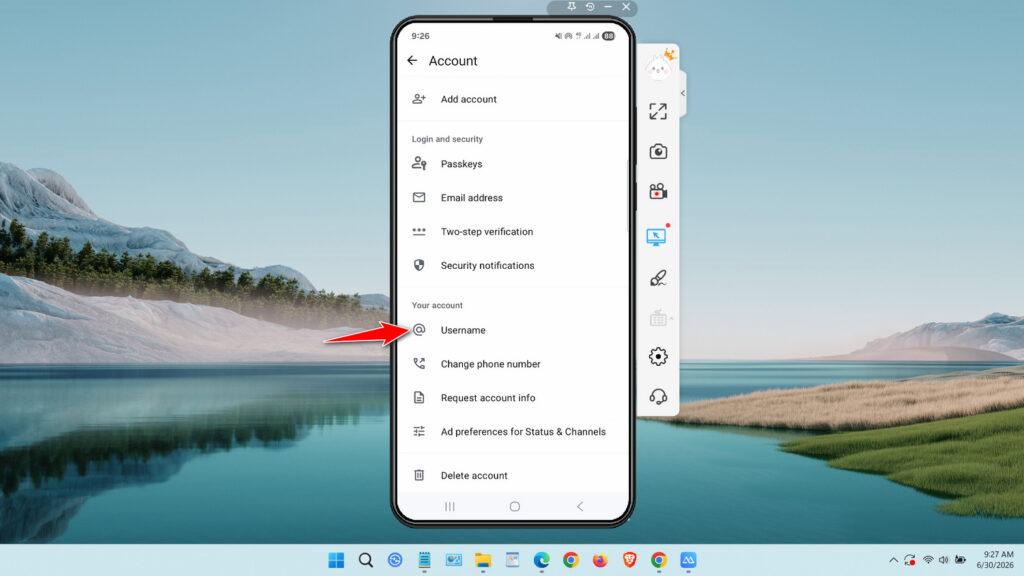Open customer support headset icon
This screenshot has width=1024, height=576.
point(658,396)
